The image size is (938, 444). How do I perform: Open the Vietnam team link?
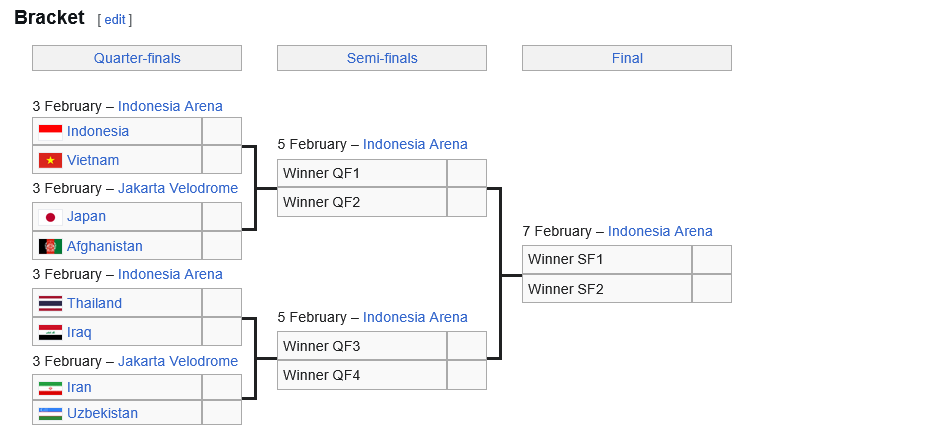(x=93, y=160)
